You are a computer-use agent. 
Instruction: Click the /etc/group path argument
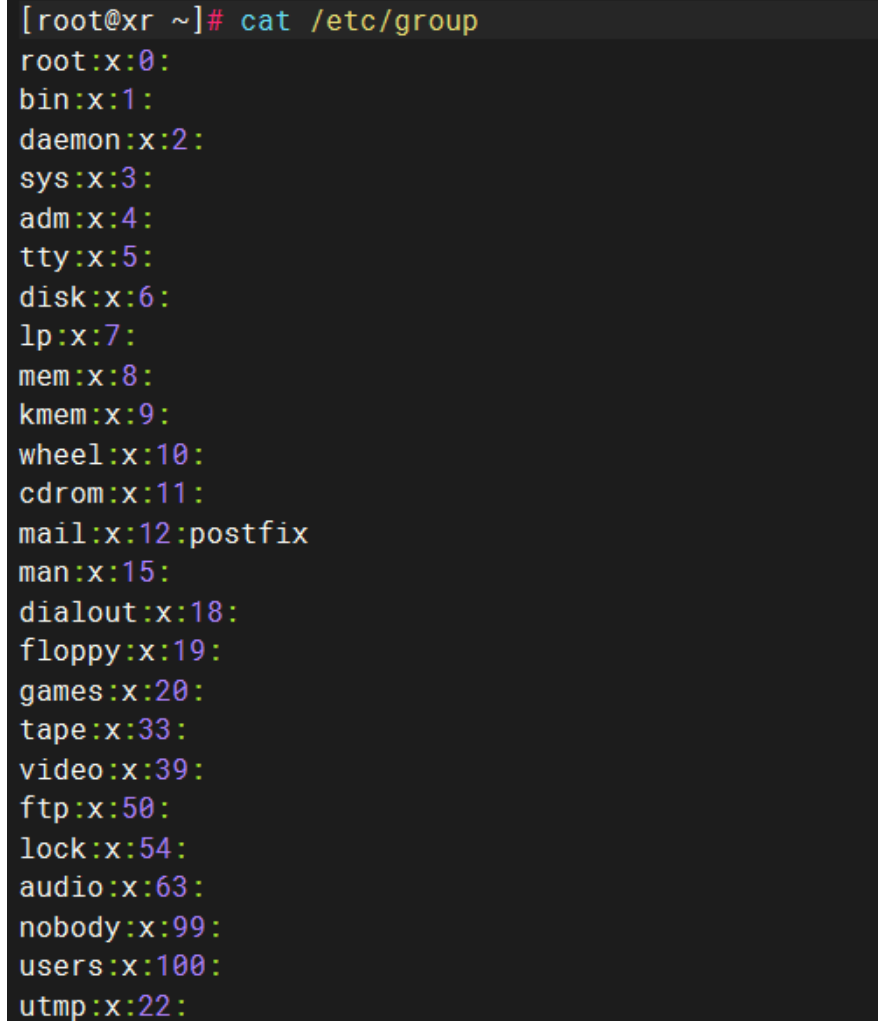tap(394, 21)
